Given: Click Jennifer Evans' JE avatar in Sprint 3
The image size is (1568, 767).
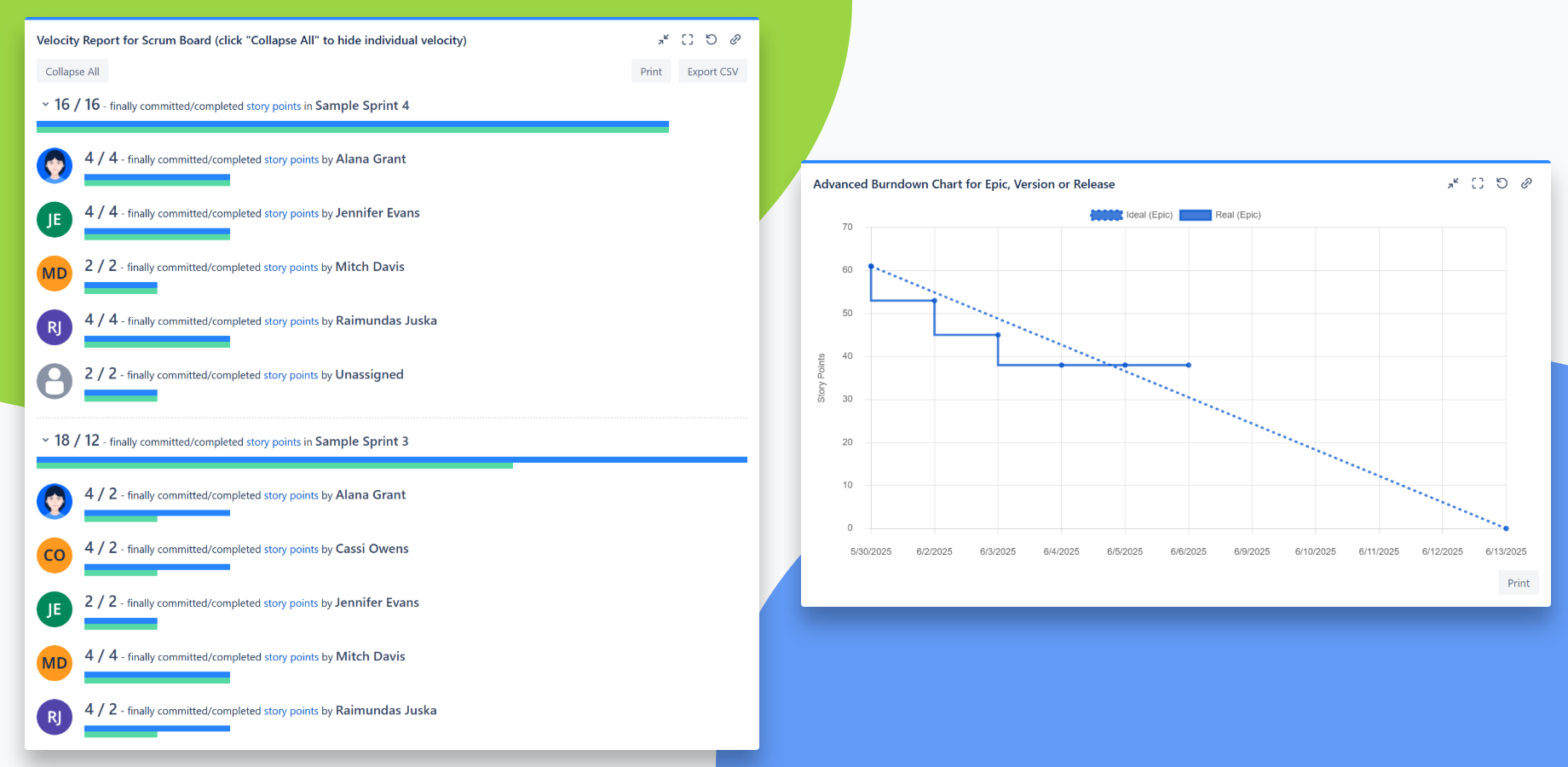Looking at the screenshot, I should click(x=55, y=609).
